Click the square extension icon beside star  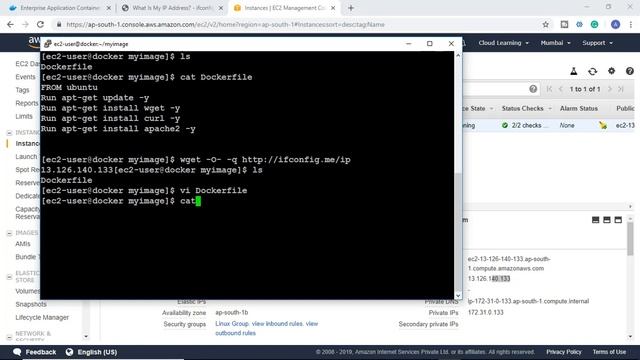[564, 24]
